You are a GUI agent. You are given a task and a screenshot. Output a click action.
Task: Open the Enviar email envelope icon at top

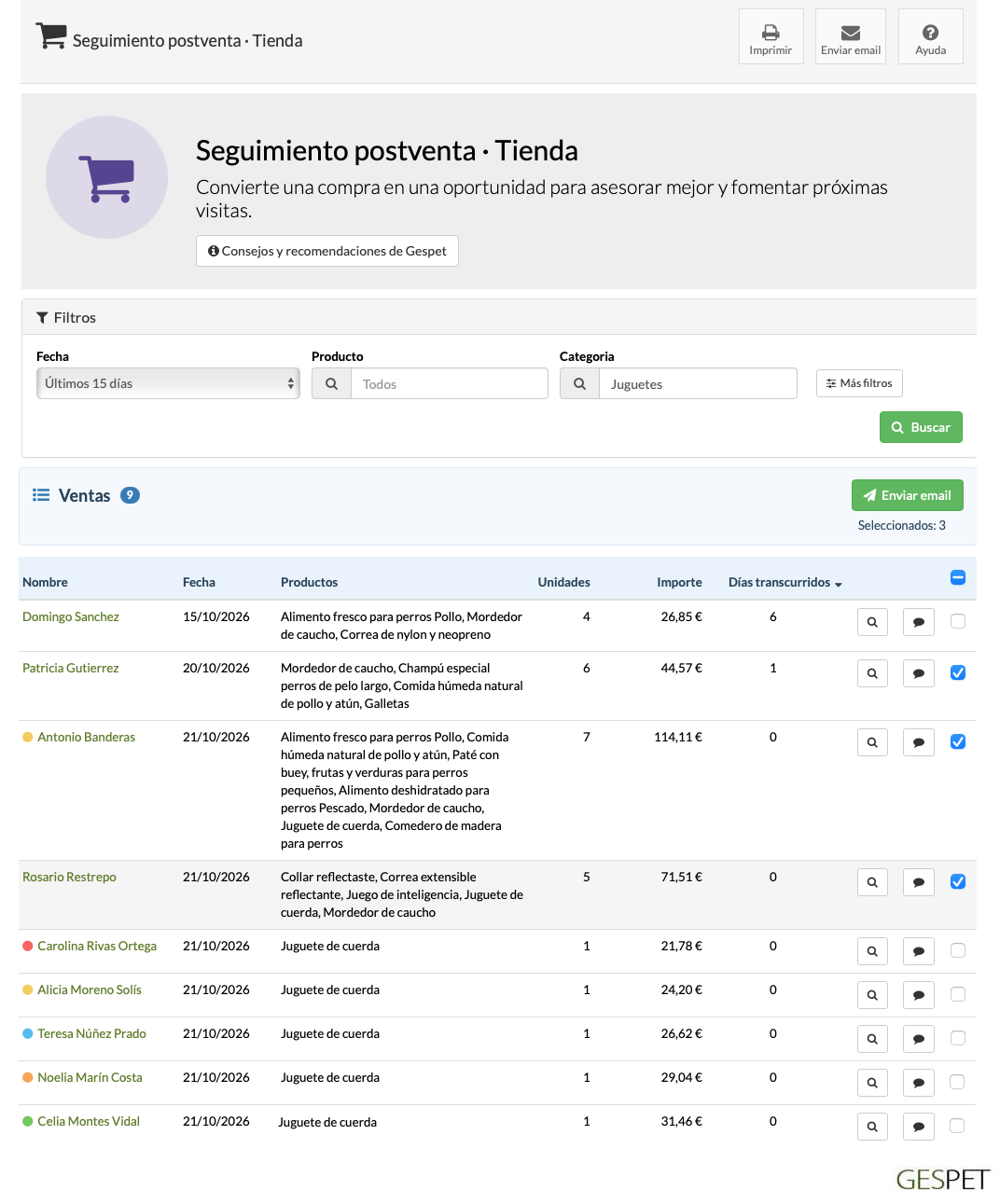click(851, 36)
